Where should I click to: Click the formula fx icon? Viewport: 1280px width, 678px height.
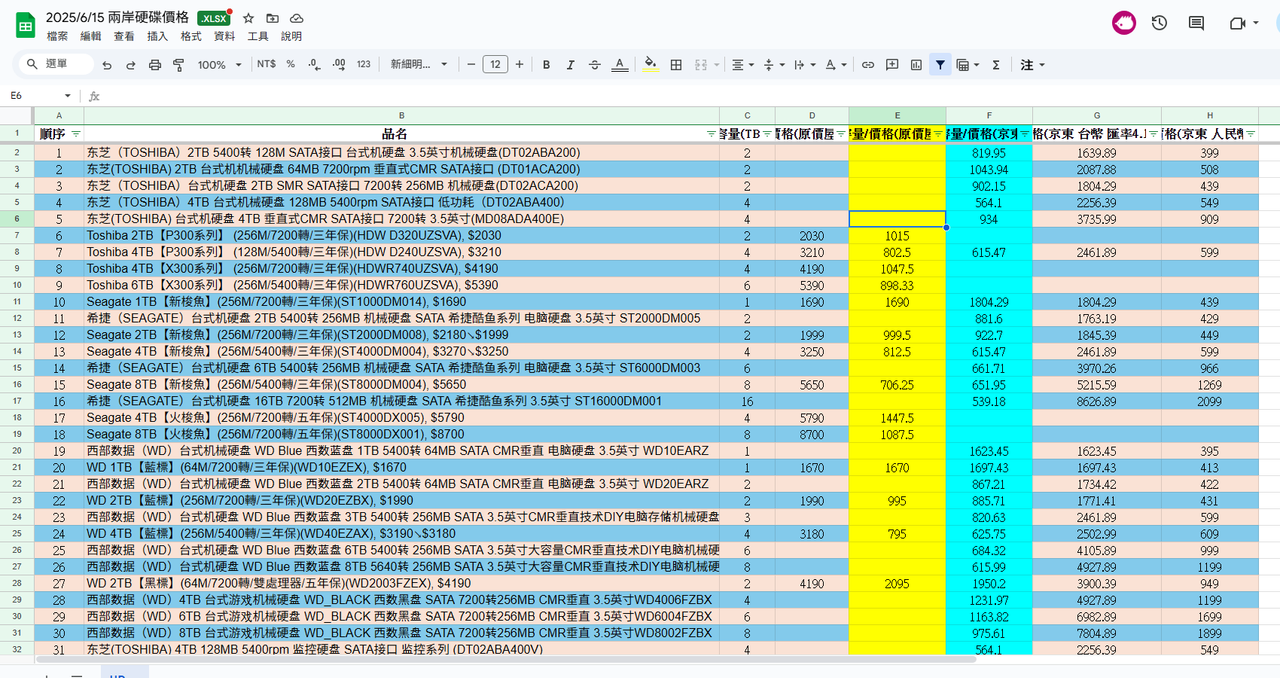point(94,96)
